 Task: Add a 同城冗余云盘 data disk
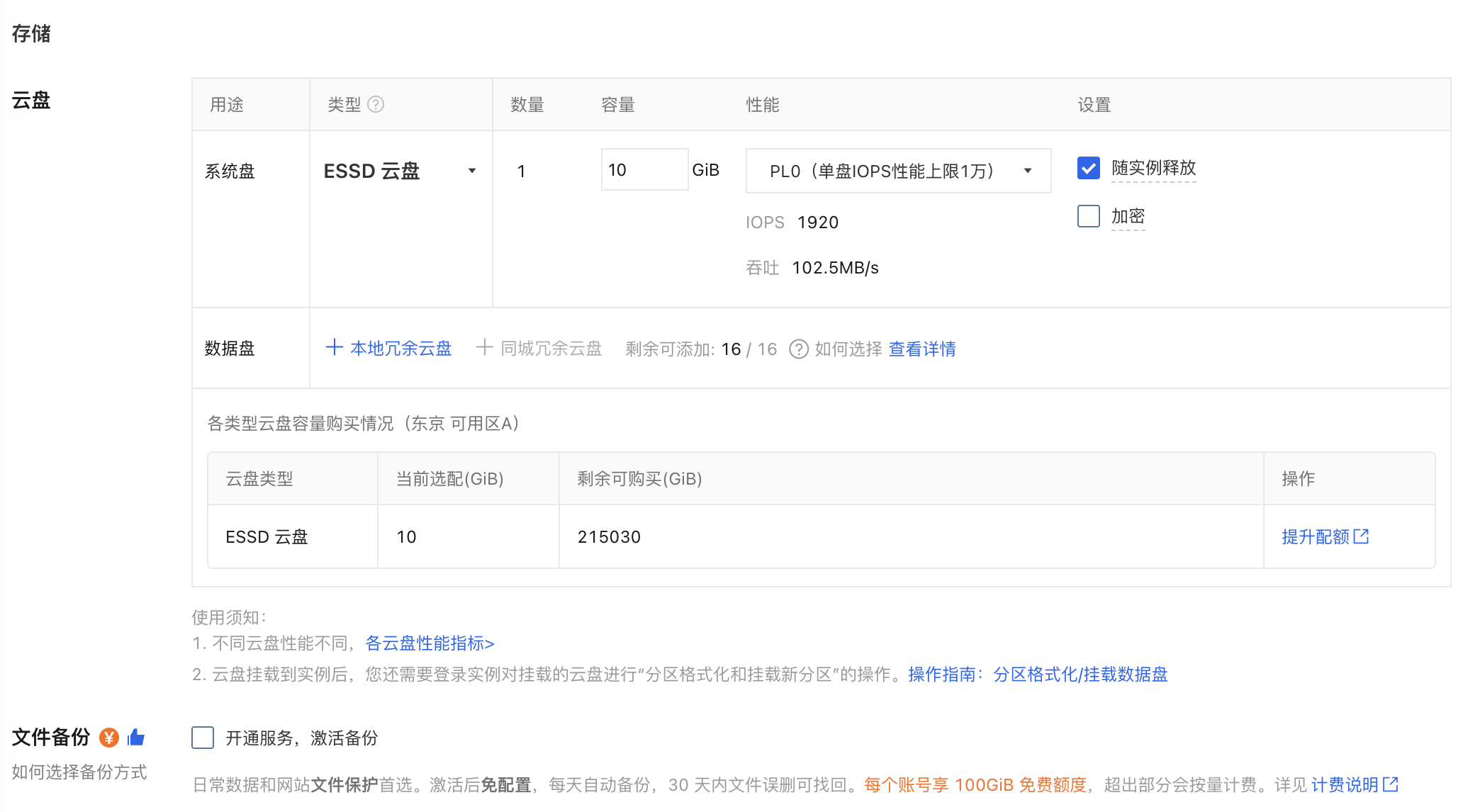[x=539, y=349]
